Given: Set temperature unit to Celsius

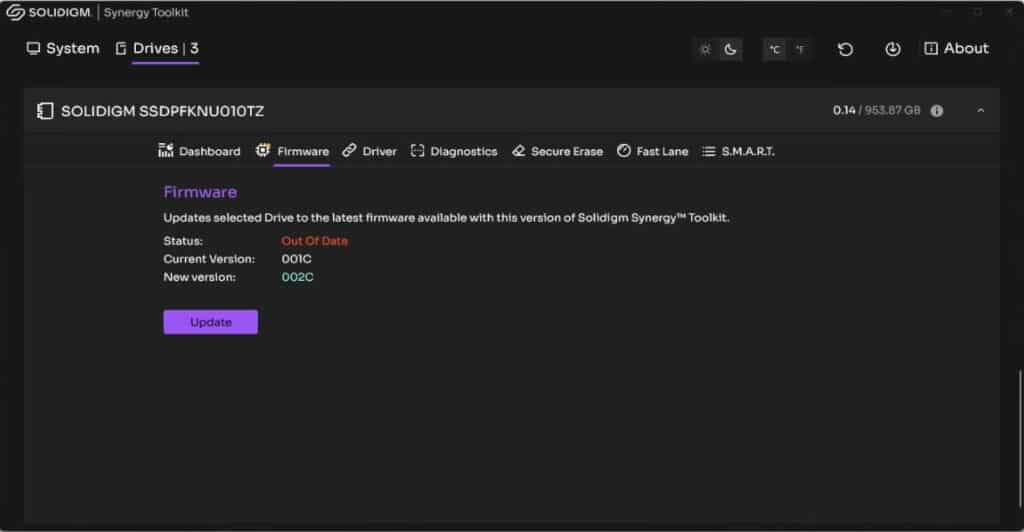Looking at the screenshot, I should click(775, 49).
